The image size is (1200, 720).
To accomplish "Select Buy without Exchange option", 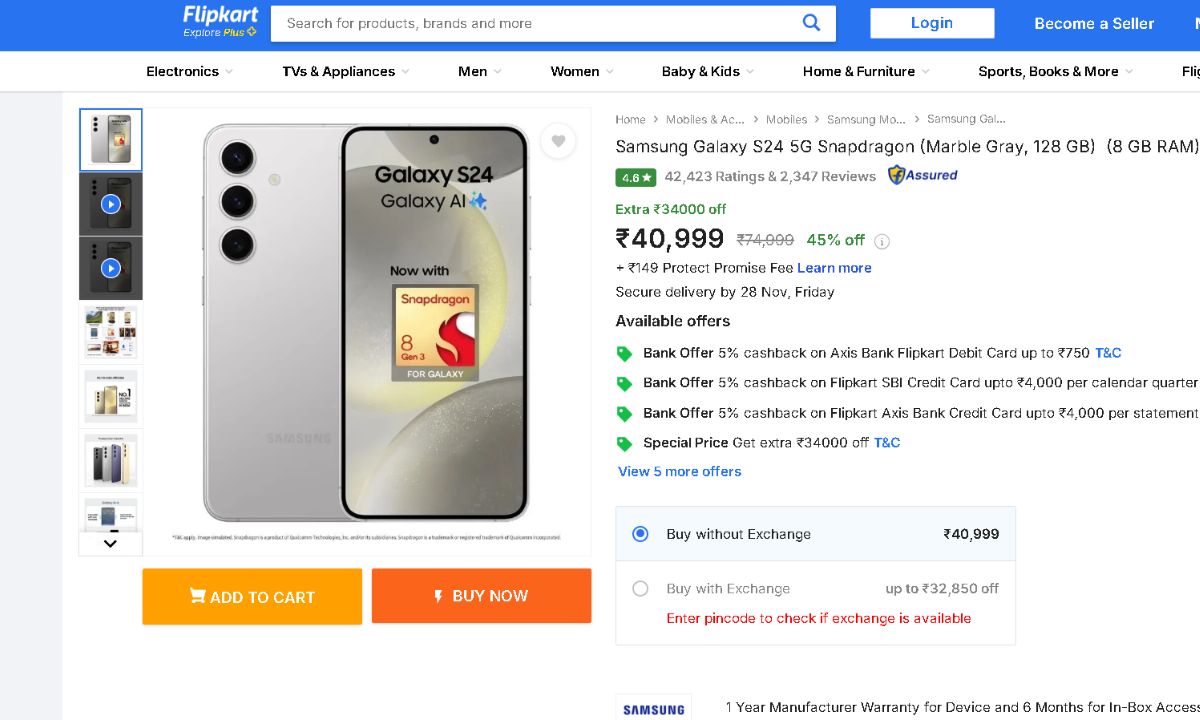I will coord(641,534).
